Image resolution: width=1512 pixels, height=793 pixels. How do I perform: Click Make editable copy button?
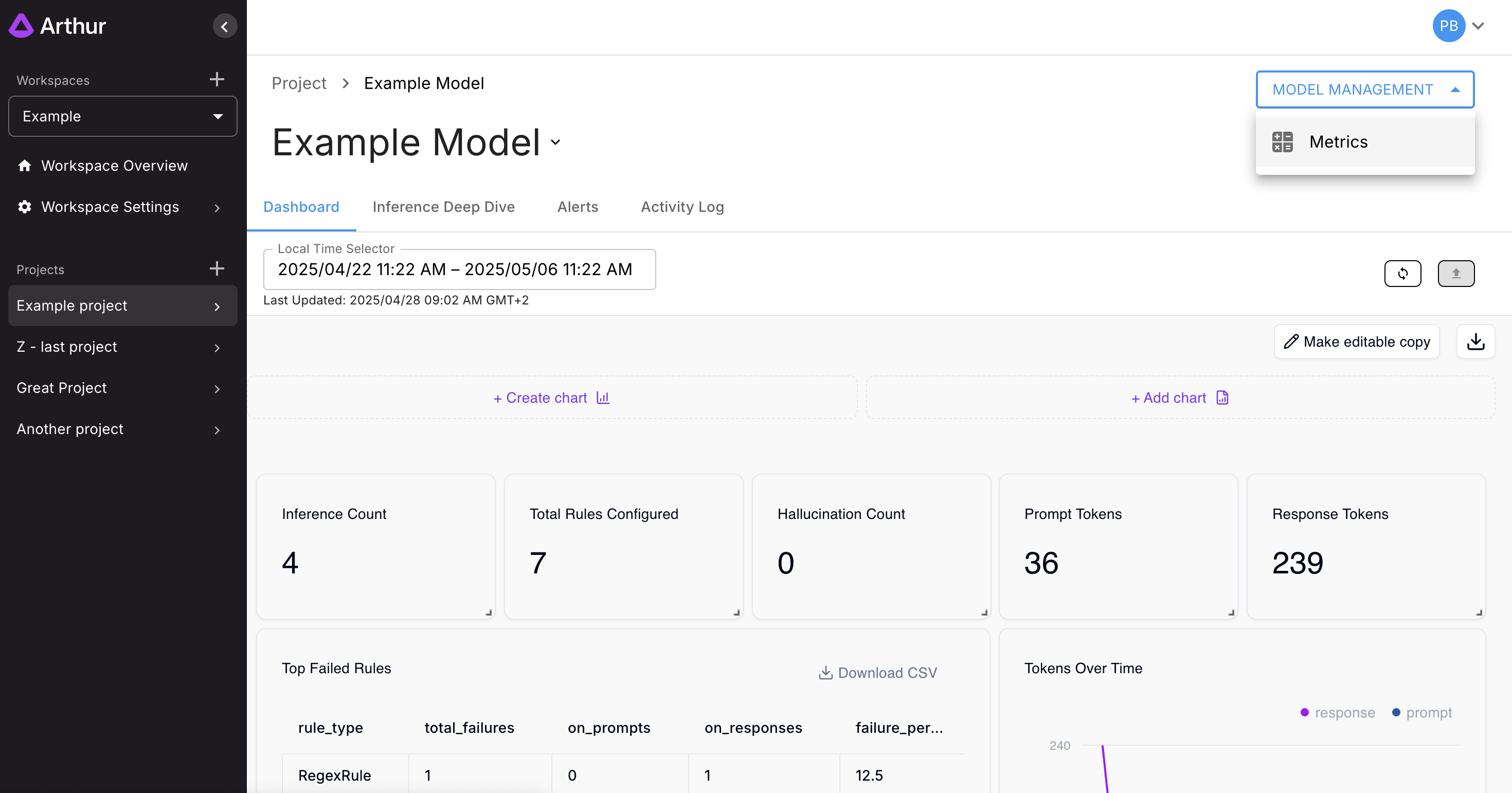pos(1357,341)
